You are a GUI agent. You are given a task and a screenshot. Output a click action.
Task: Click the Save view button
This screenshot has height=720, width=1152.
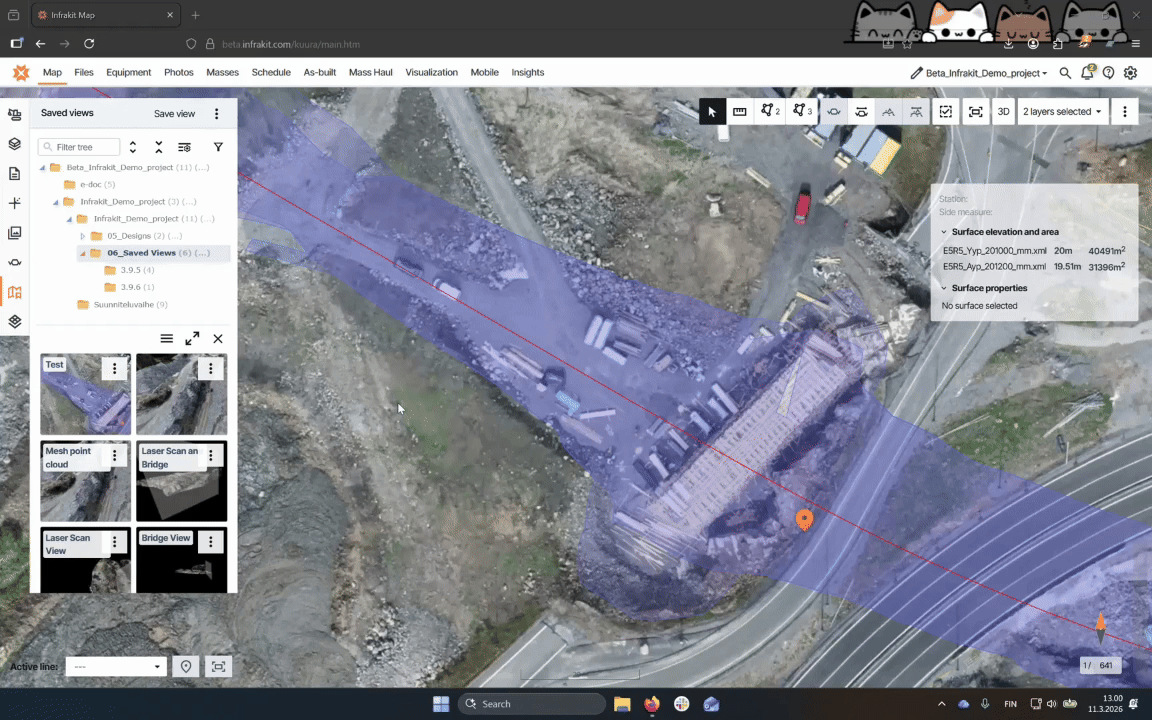(174, 114)
